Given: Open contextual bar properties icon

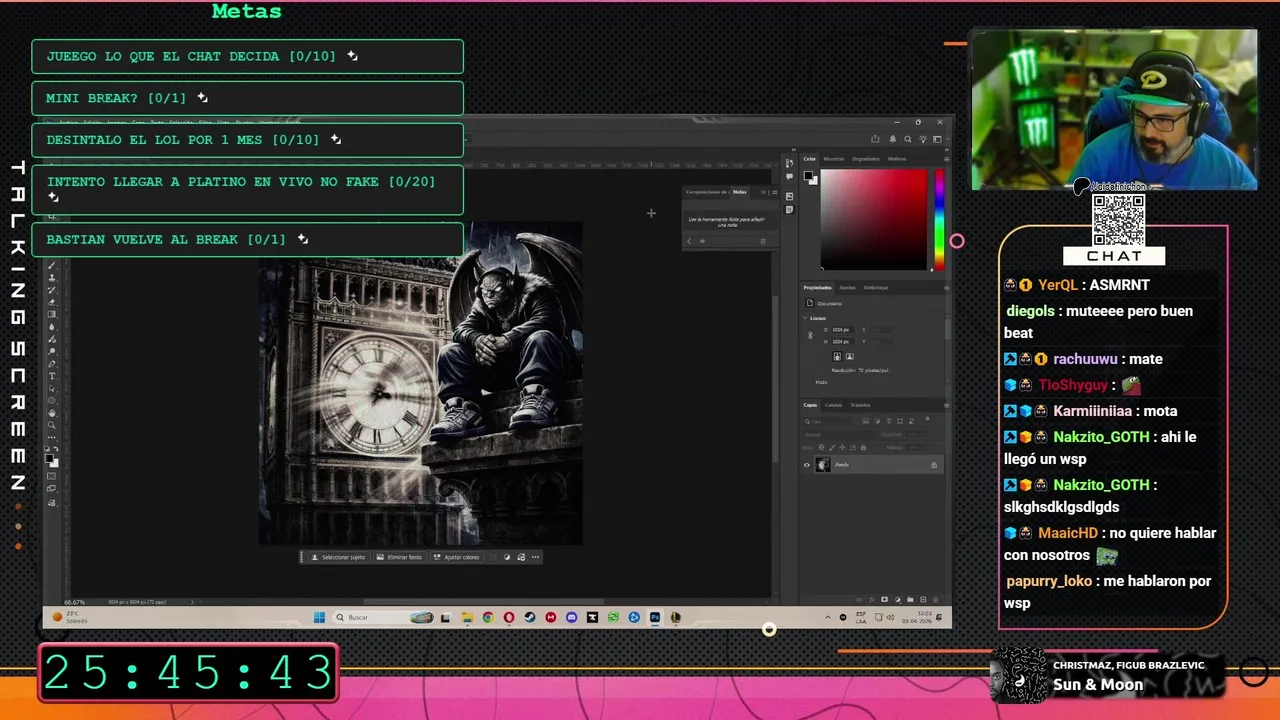Looking at the screenshot, I should (x=521, y=557).
